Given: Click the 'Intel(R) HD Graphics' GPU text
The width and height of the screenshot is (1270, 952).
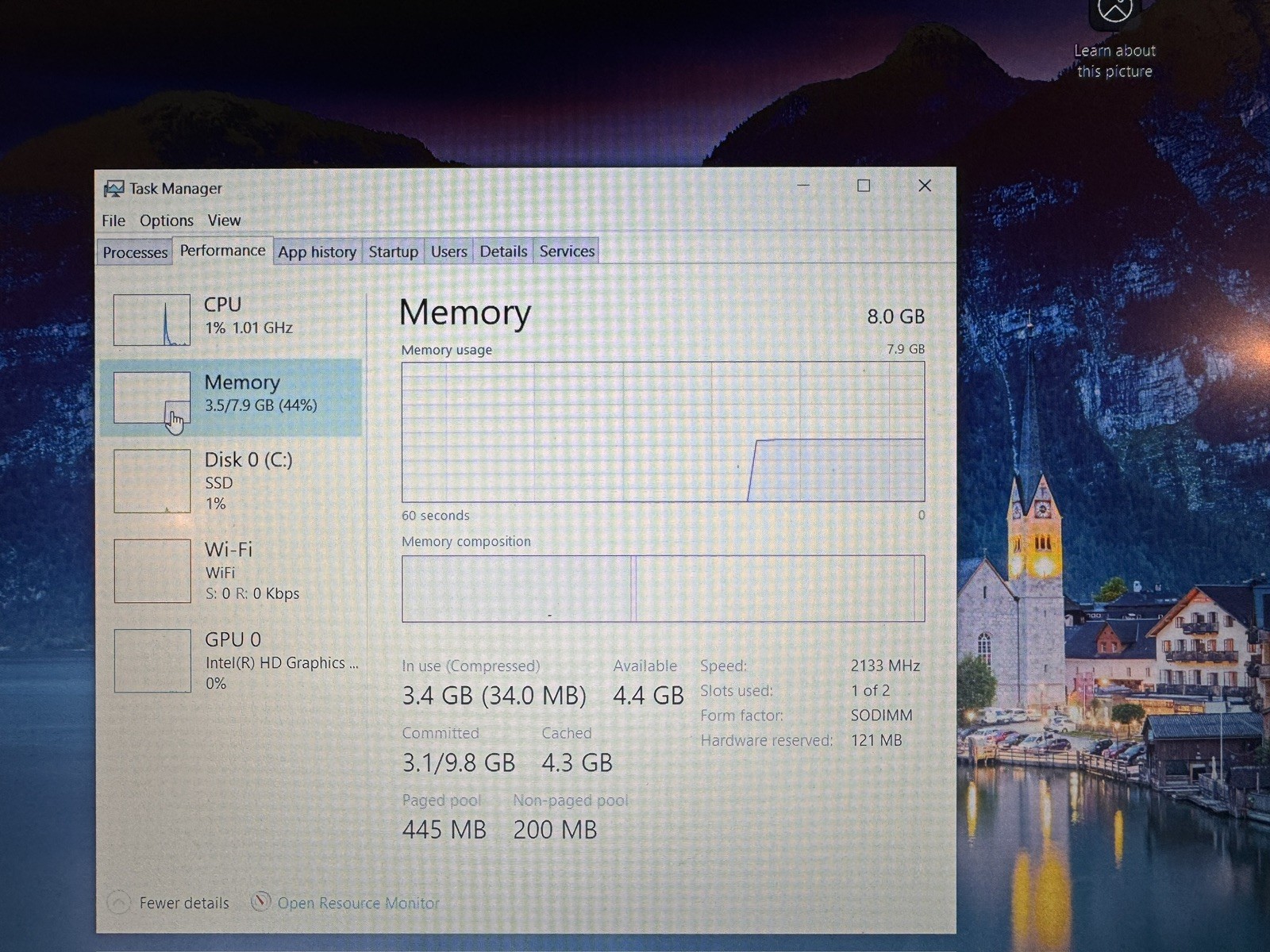Looking at the screenshot, I should [x=282, y=662].
